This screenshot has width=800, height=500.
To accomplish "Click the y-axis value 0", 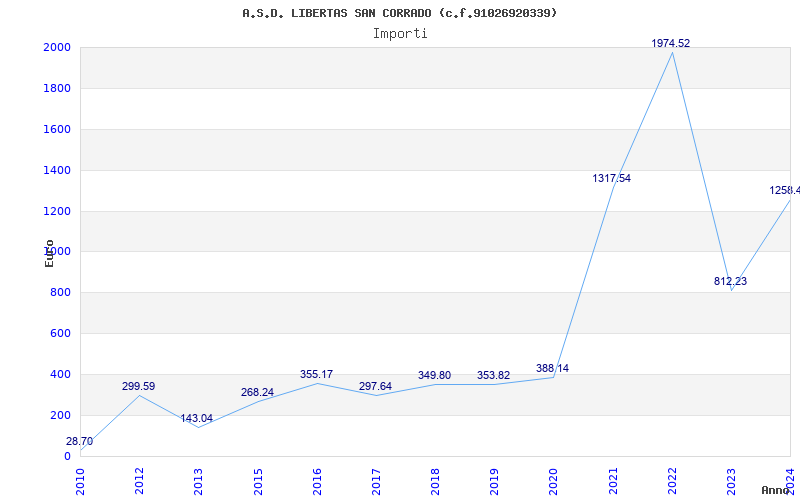I will click(x=67, y=456).
